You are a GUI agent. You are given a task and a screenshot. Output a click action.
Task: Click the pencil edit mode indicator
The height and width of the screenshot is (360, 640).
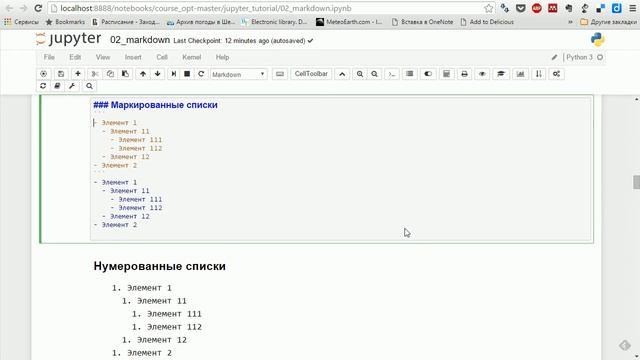554,58
